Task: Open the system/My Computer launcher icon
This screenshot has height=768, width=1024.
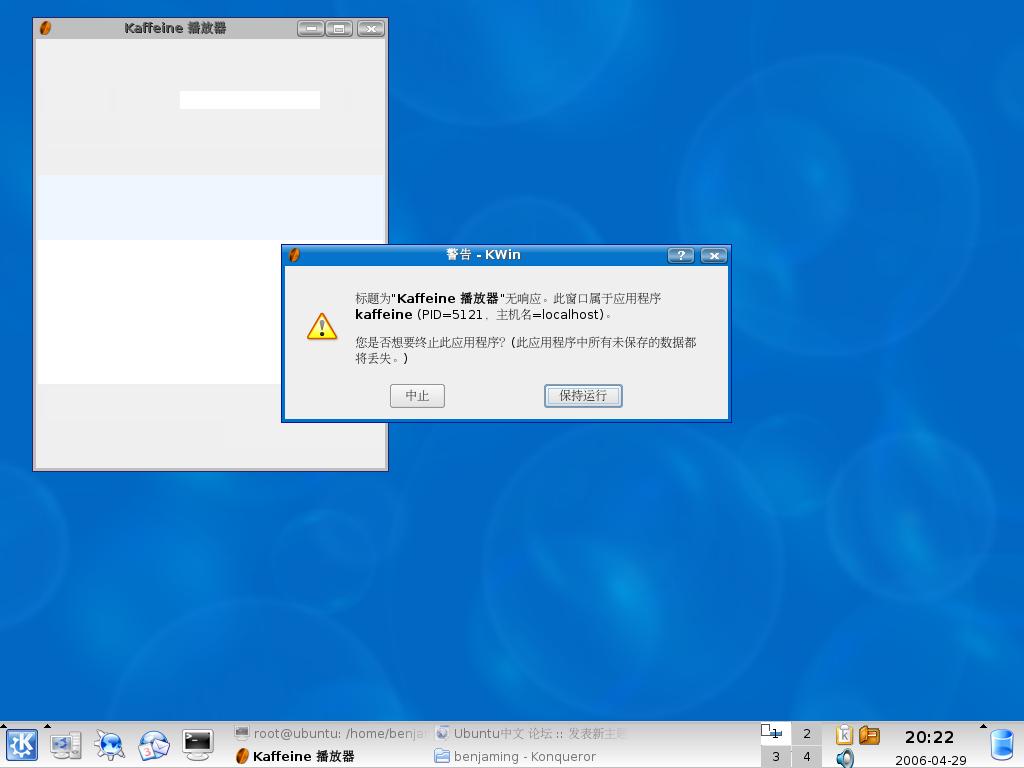Action: [x=66, y=745]
